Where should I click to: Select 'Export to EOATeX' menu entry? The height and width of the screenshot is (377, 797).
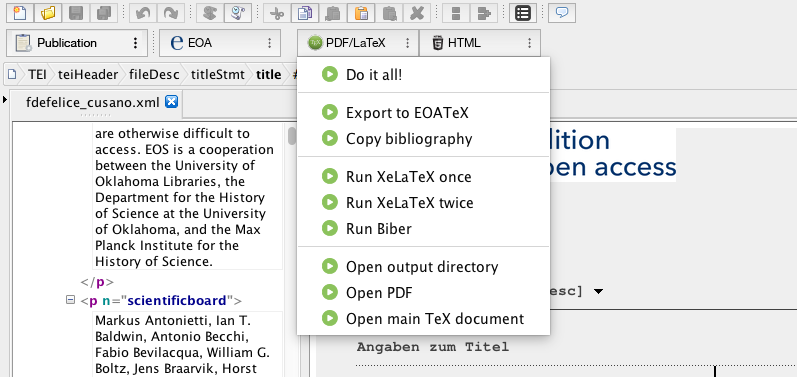pos(423,112)
